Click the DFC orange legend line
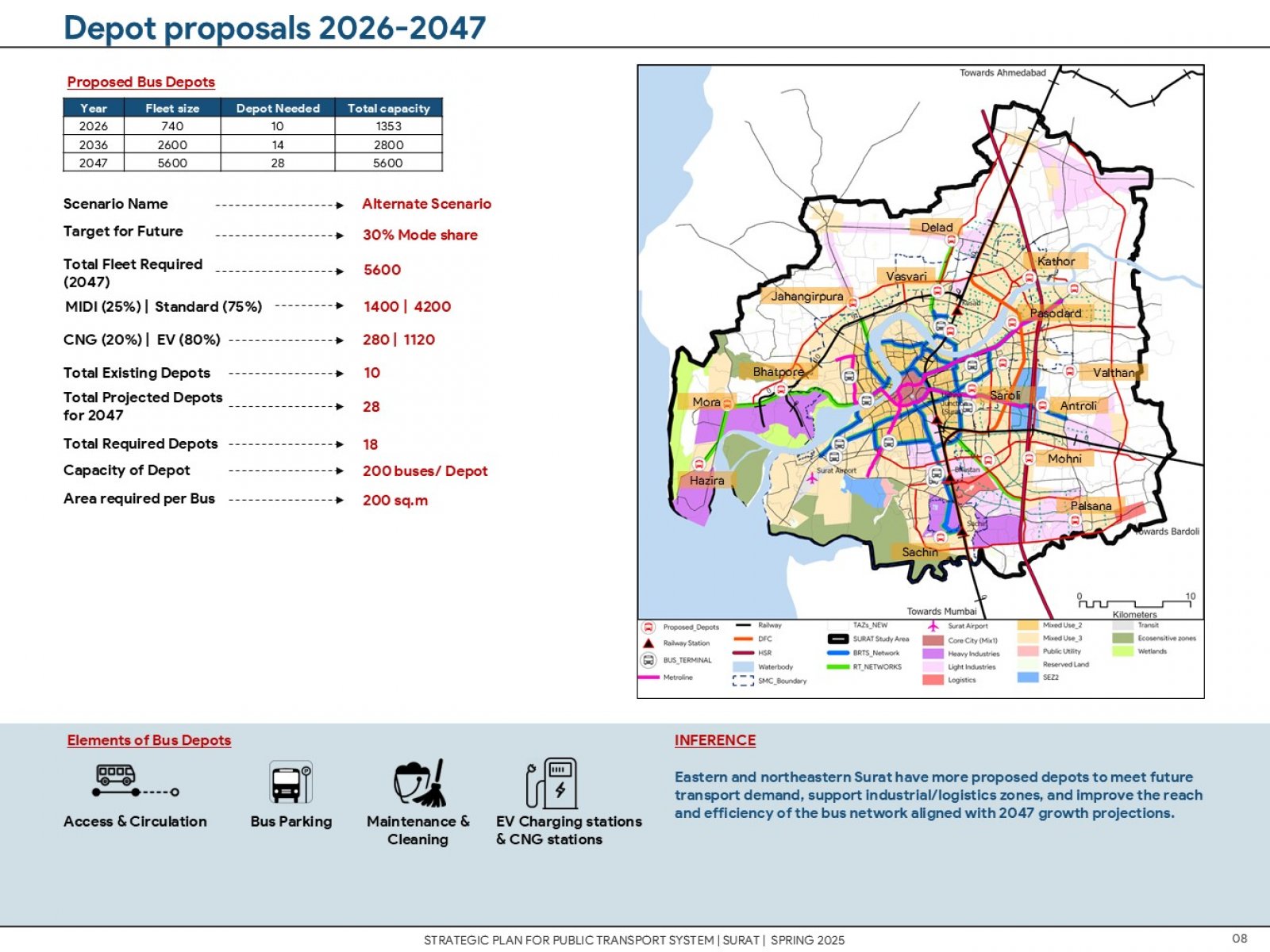 click(743, 639)
